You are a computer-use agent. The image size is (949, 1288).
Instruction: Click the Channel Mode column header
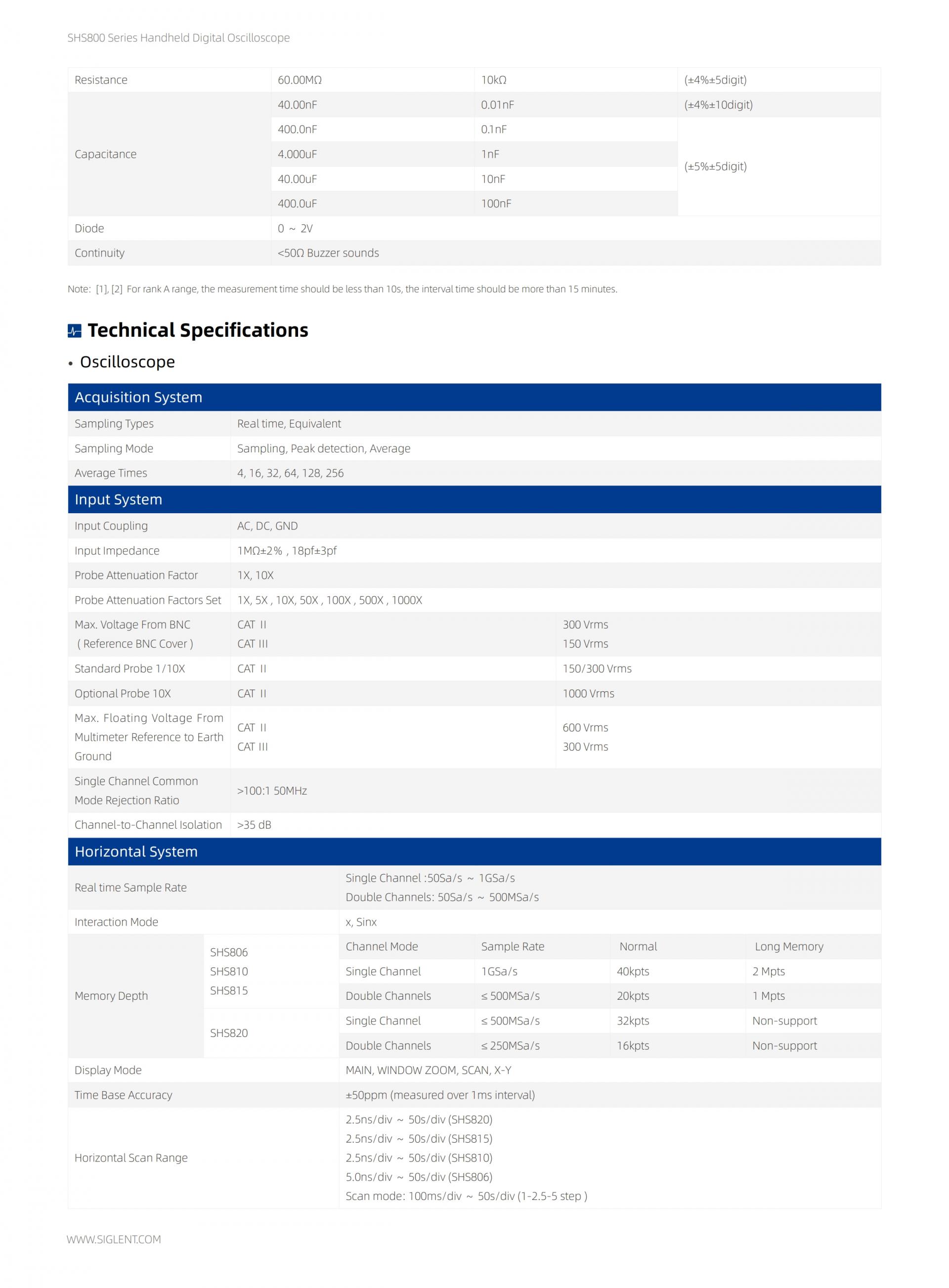click(382, 946)
